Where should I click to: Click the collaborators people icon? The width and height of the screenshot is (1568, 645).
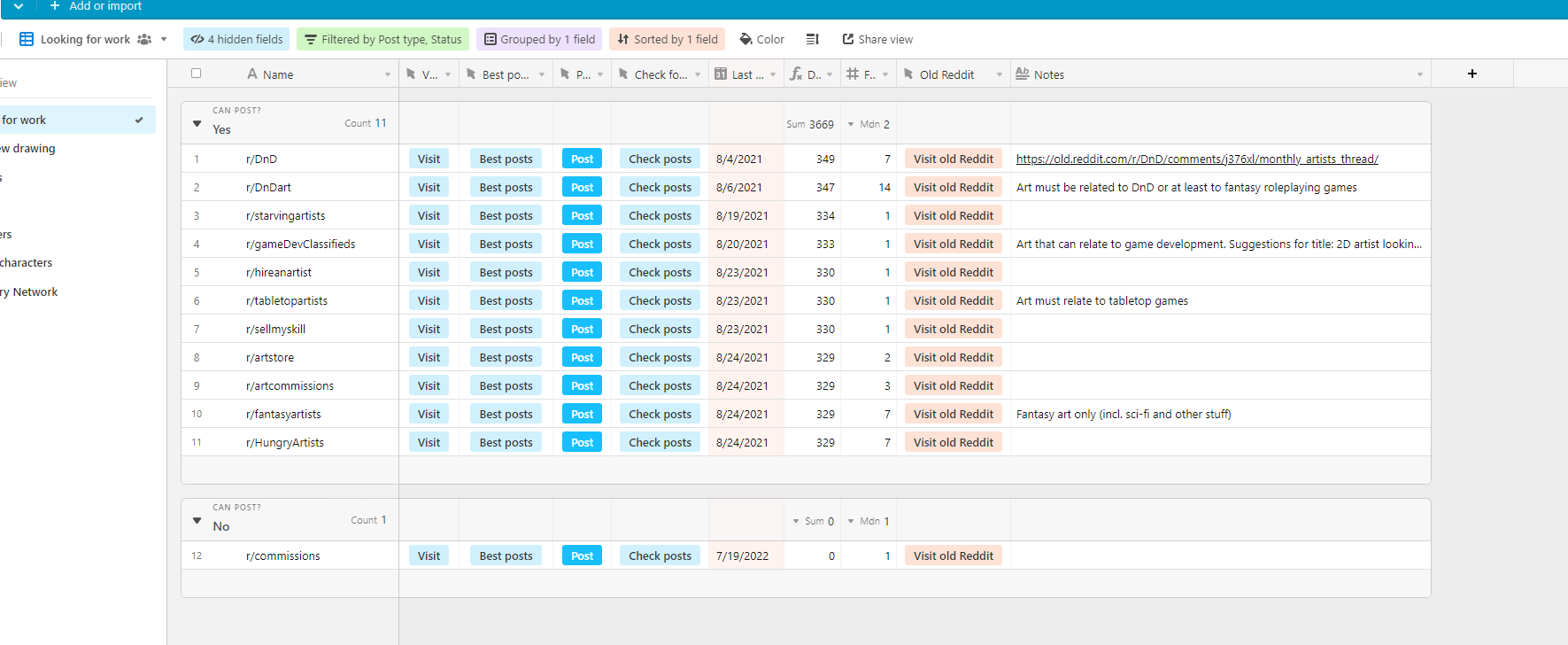(x=144, y=39)
